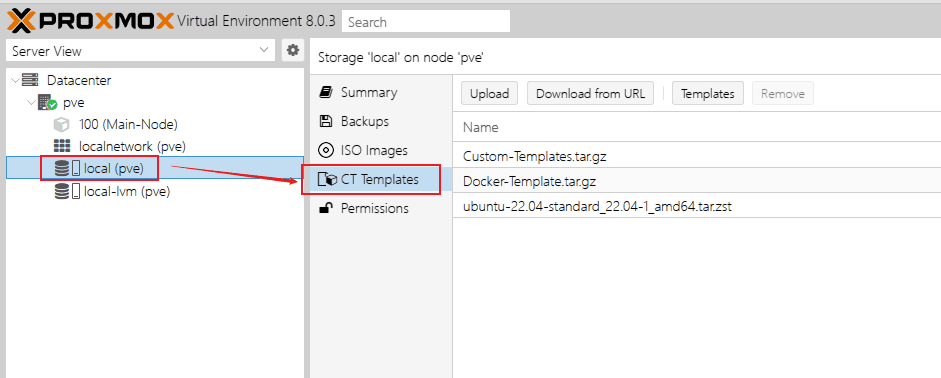Click the localnetwork grid icon

pos(62,146)
